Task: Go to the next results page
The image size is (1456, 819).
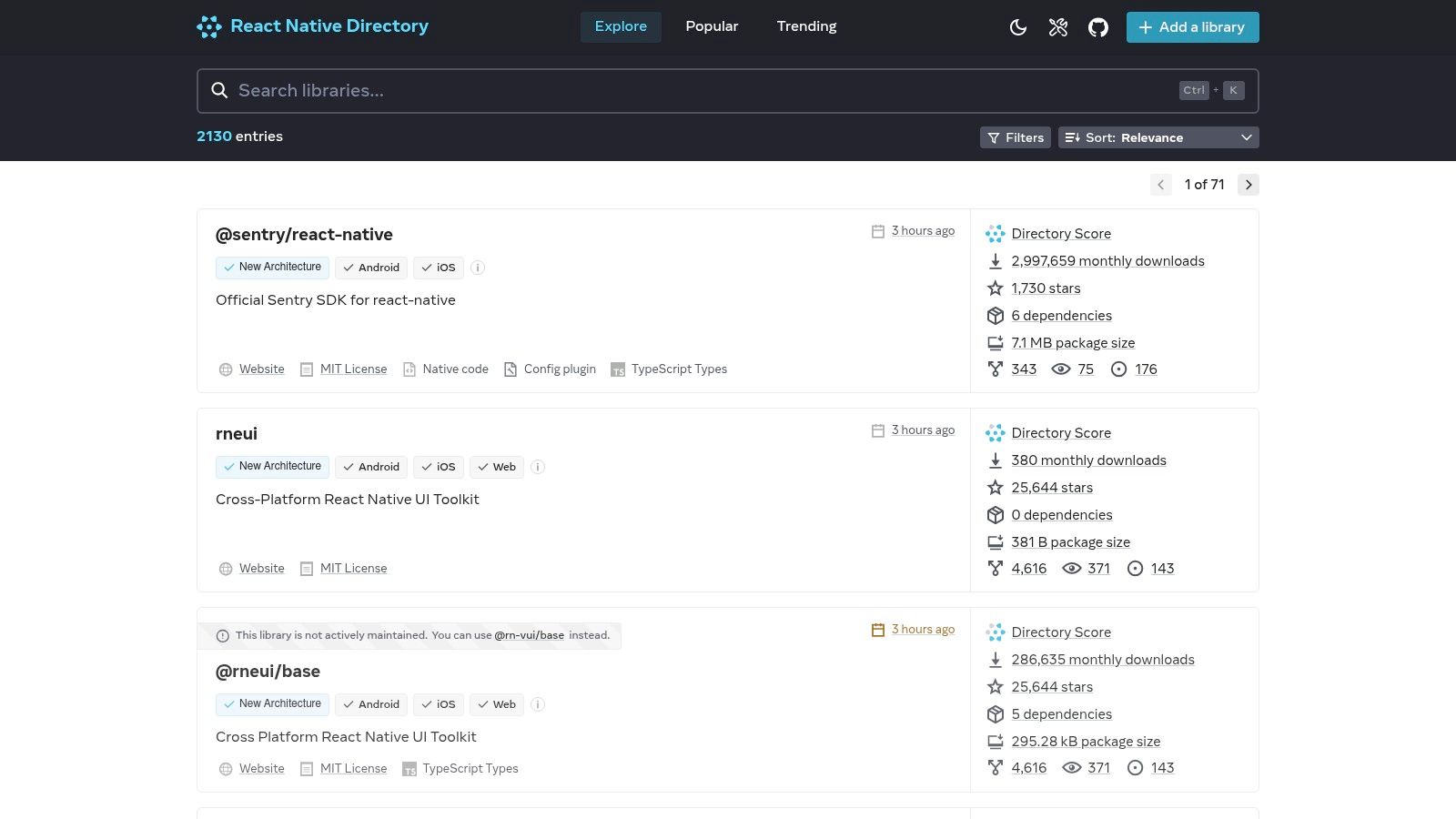Action: [x=1249, y=185]
